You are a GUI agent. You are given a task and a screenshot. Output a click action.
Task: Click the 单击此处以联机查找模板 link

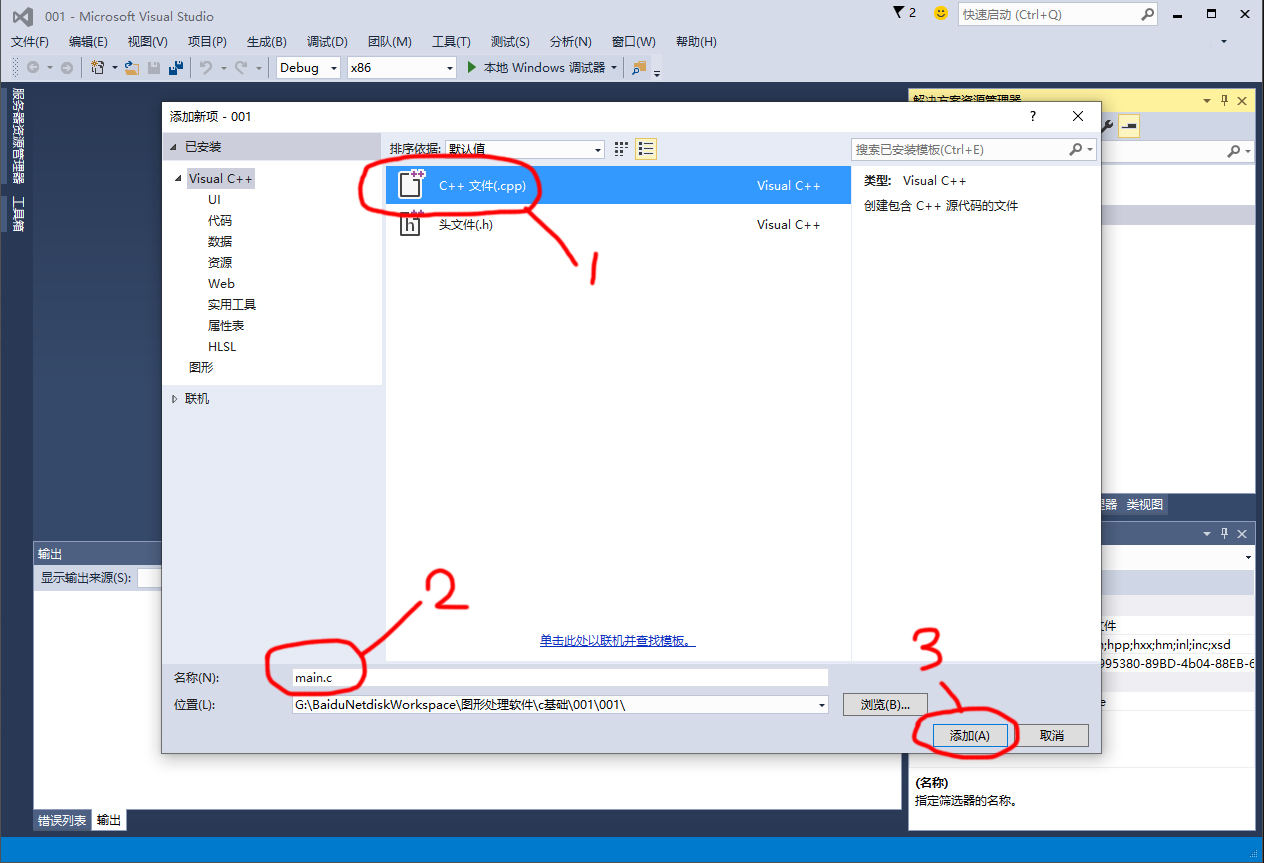pyautogui.click(x=617, y=640)
